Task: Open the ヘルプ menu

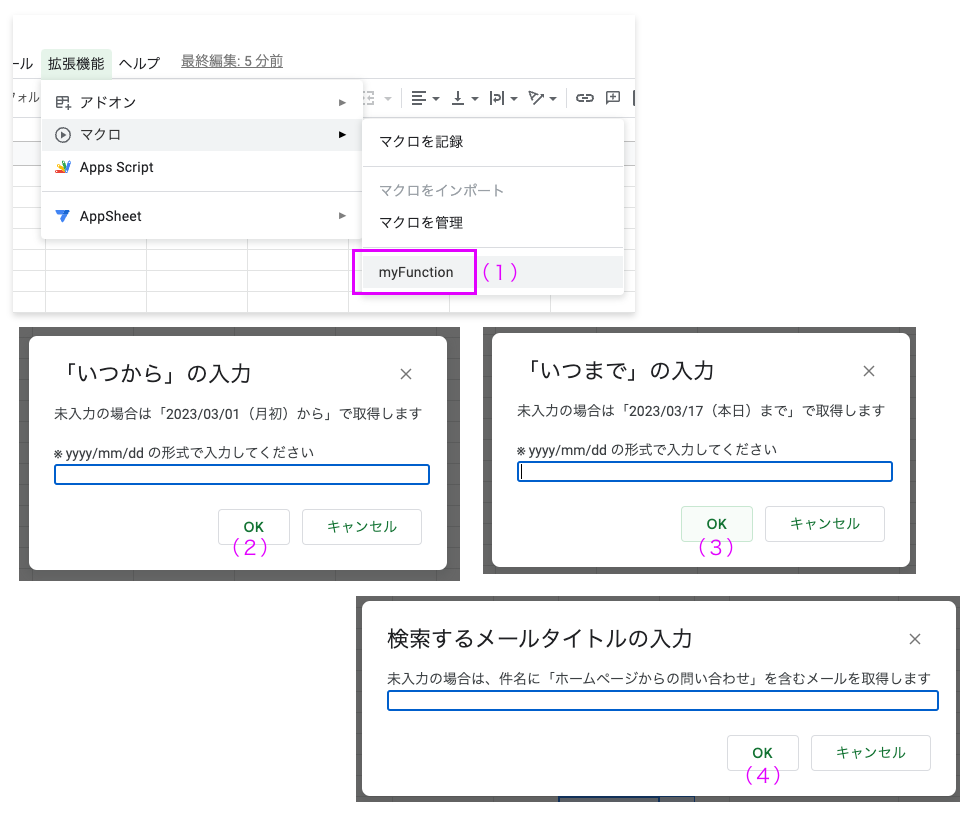Action: coord(139,62)
